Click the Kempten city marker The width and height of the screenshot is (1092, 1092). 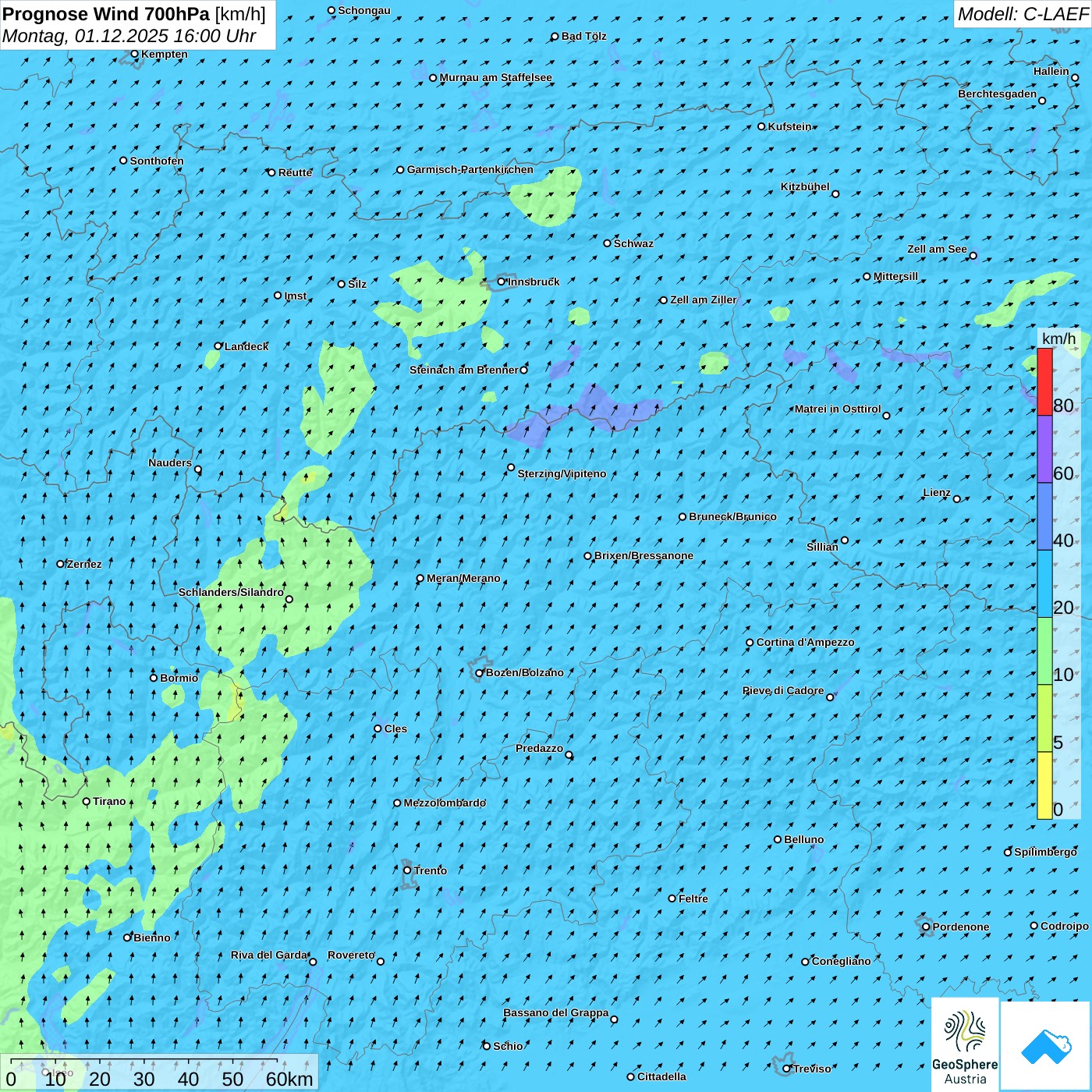click(135, 55)
